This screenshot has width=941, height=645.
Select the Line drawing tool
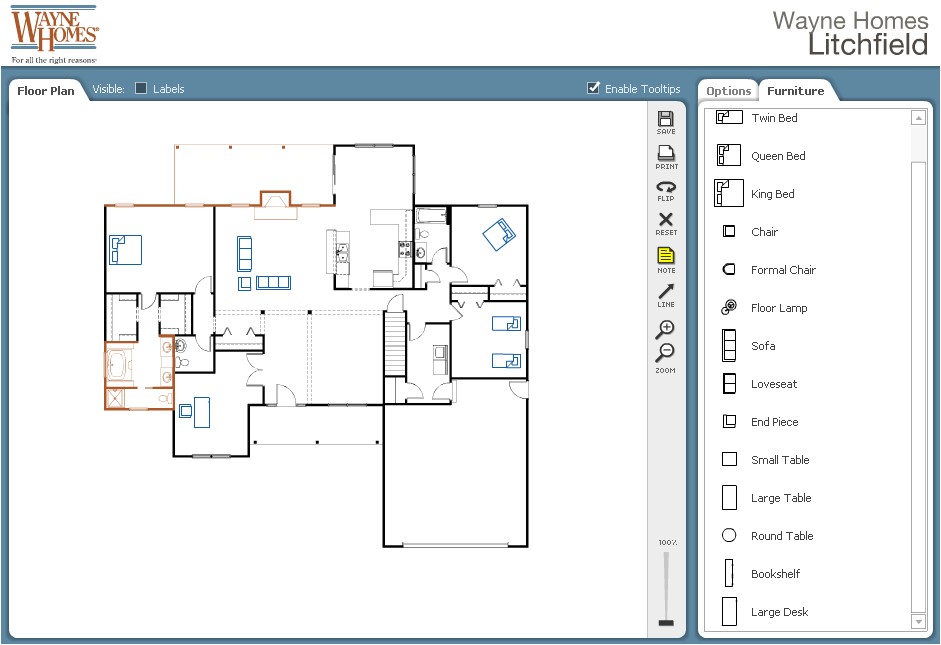coord(664,291)
